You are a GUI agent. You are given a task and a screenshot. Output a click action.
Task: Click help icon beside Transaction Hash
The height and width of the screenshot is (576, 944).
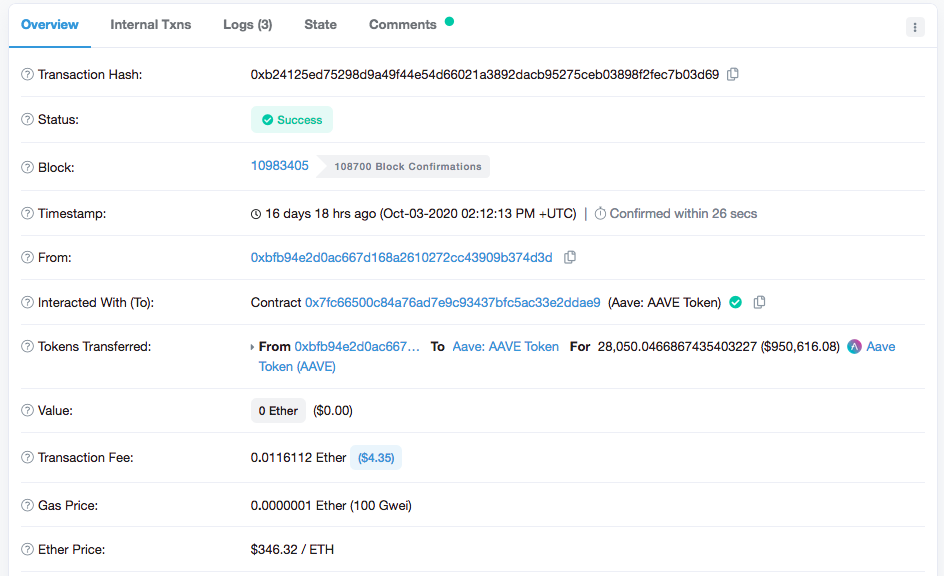(x=27, y=74)
